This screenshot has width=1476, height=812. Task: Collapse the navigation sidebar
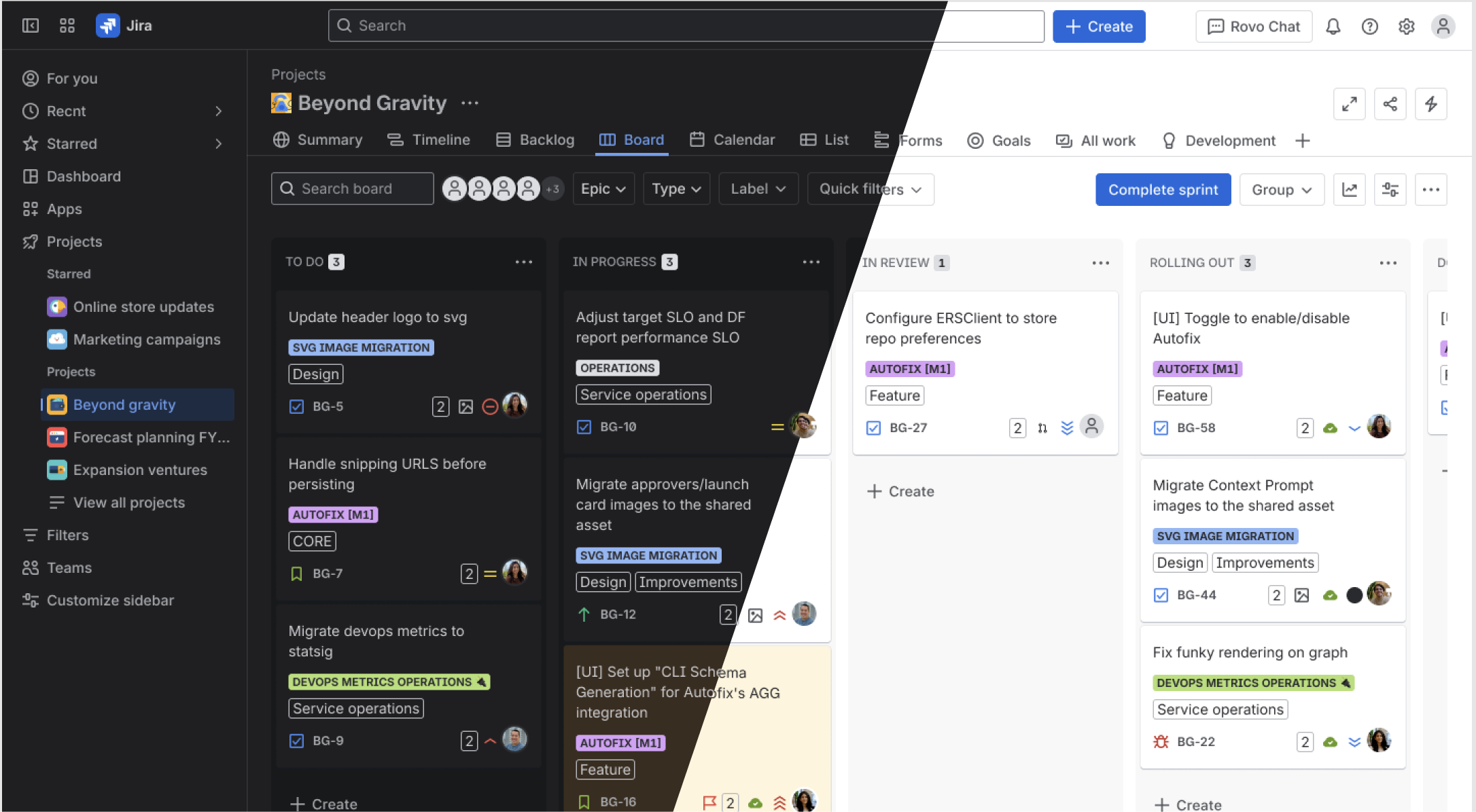30,25
